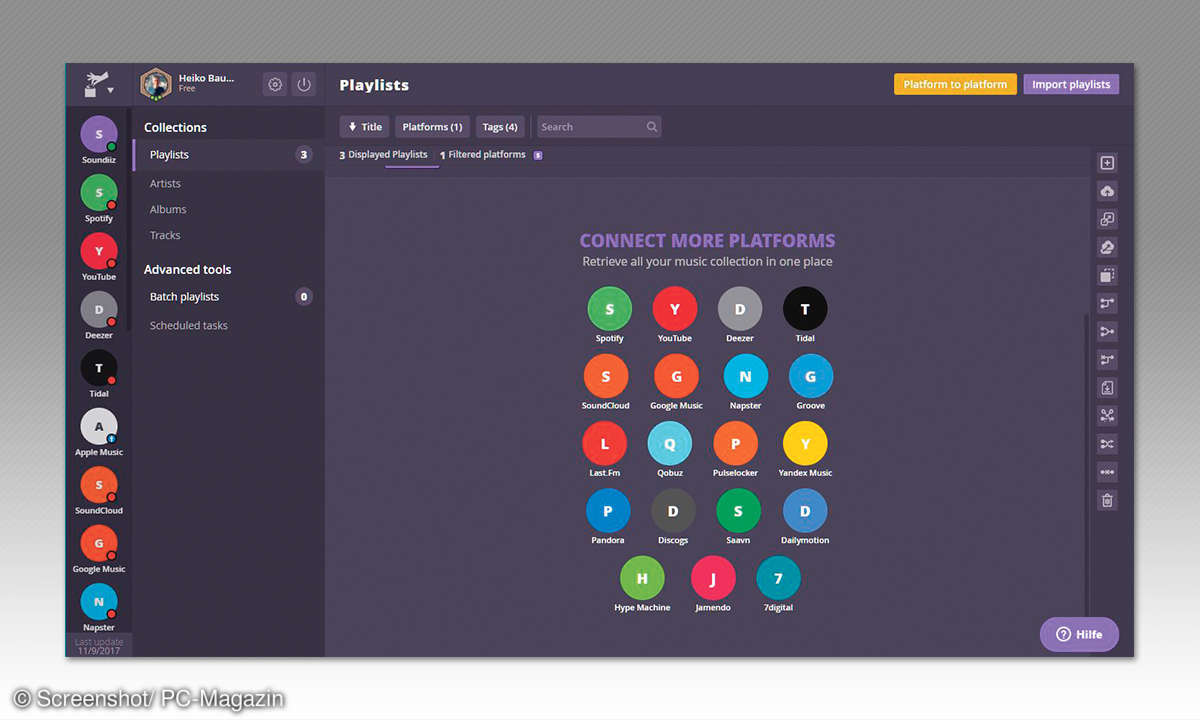This screenshot has height=720, width=1200.
Task: Select Google Music in the left sidebar
Action: pos(99,549)
